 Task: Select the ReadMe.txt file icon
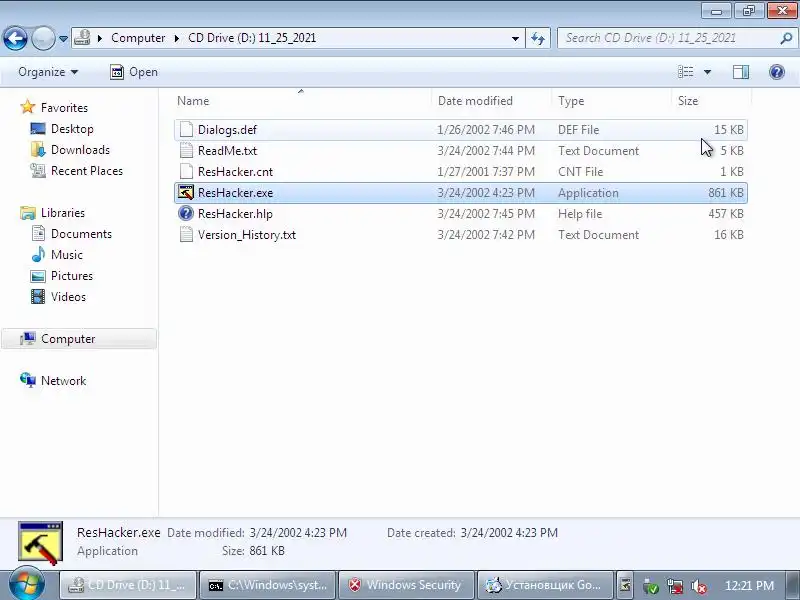[186, 151]
